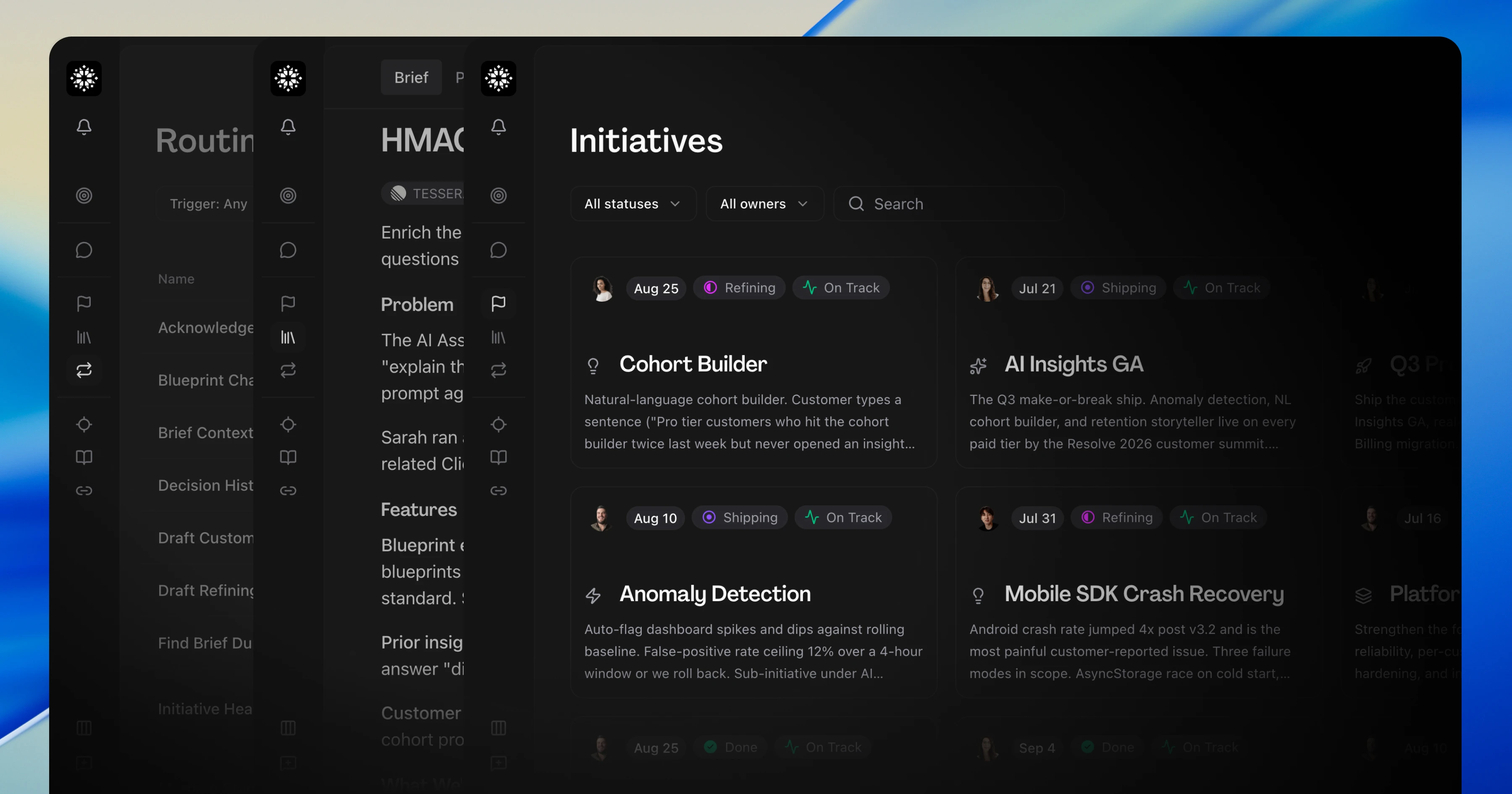Click target icon in Routines window sidebar
Screen dimensions: 1512x794
[x=84, y=196]
